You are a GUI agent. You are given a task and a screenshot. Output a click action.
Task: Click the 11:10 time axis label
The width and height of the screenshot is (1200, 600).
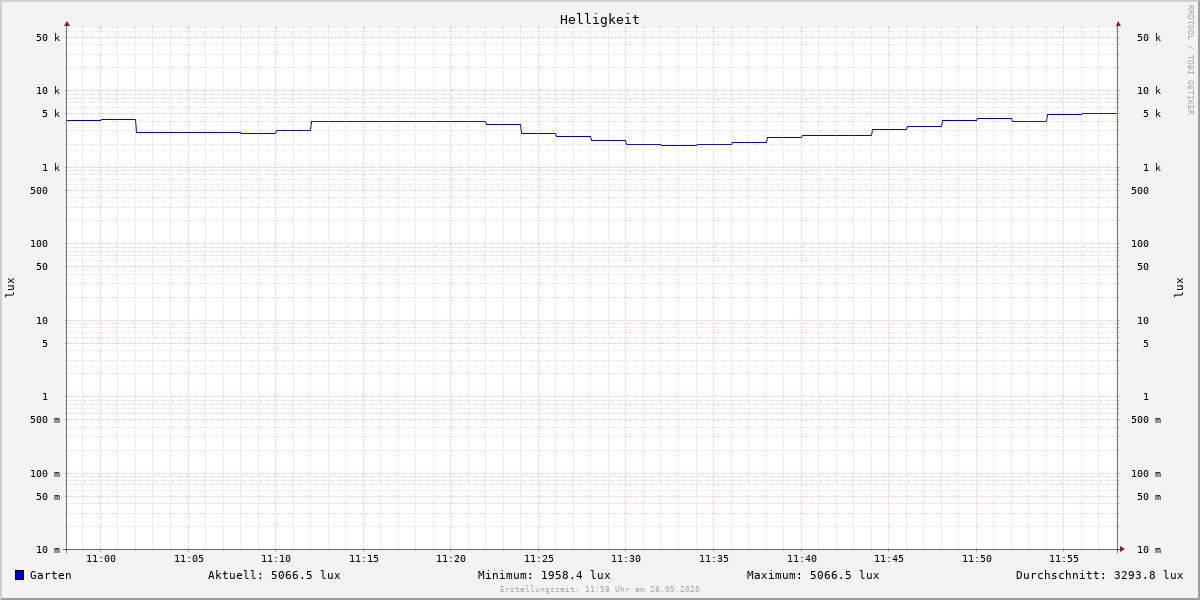click(x=276, y=559)
